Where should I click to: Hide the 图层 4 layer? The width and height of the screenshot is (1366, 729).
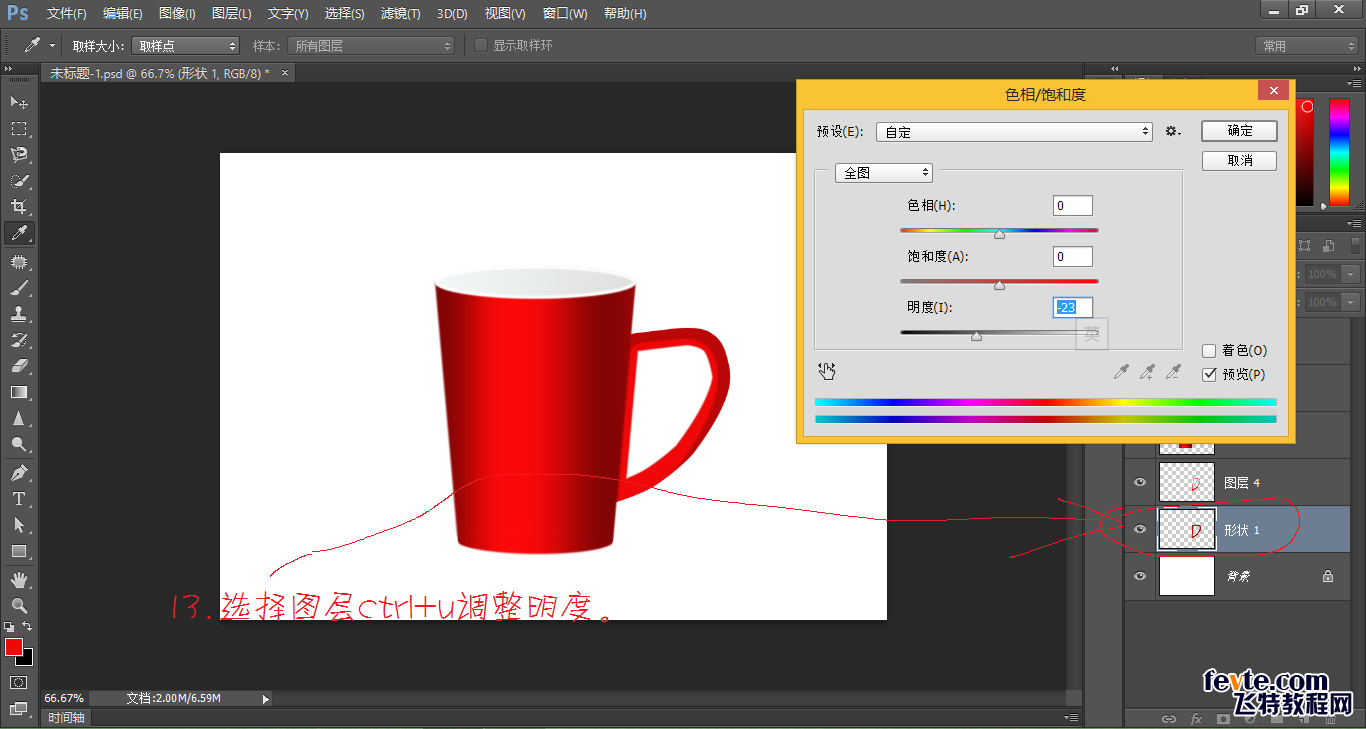[x=1140, y=482]
